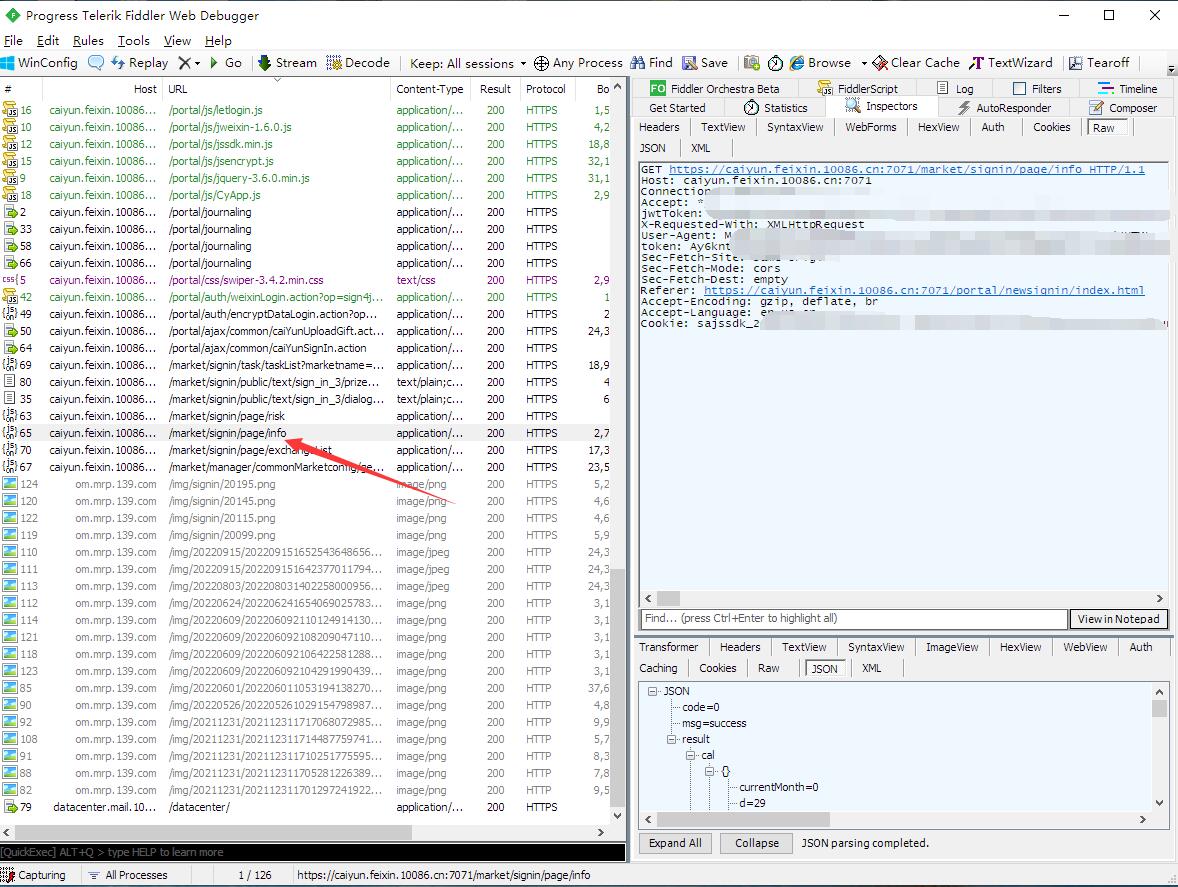Click Tearoff toolbar button
The height and width of the screenshot is (887, 1178).
(x=1099, y=63)
